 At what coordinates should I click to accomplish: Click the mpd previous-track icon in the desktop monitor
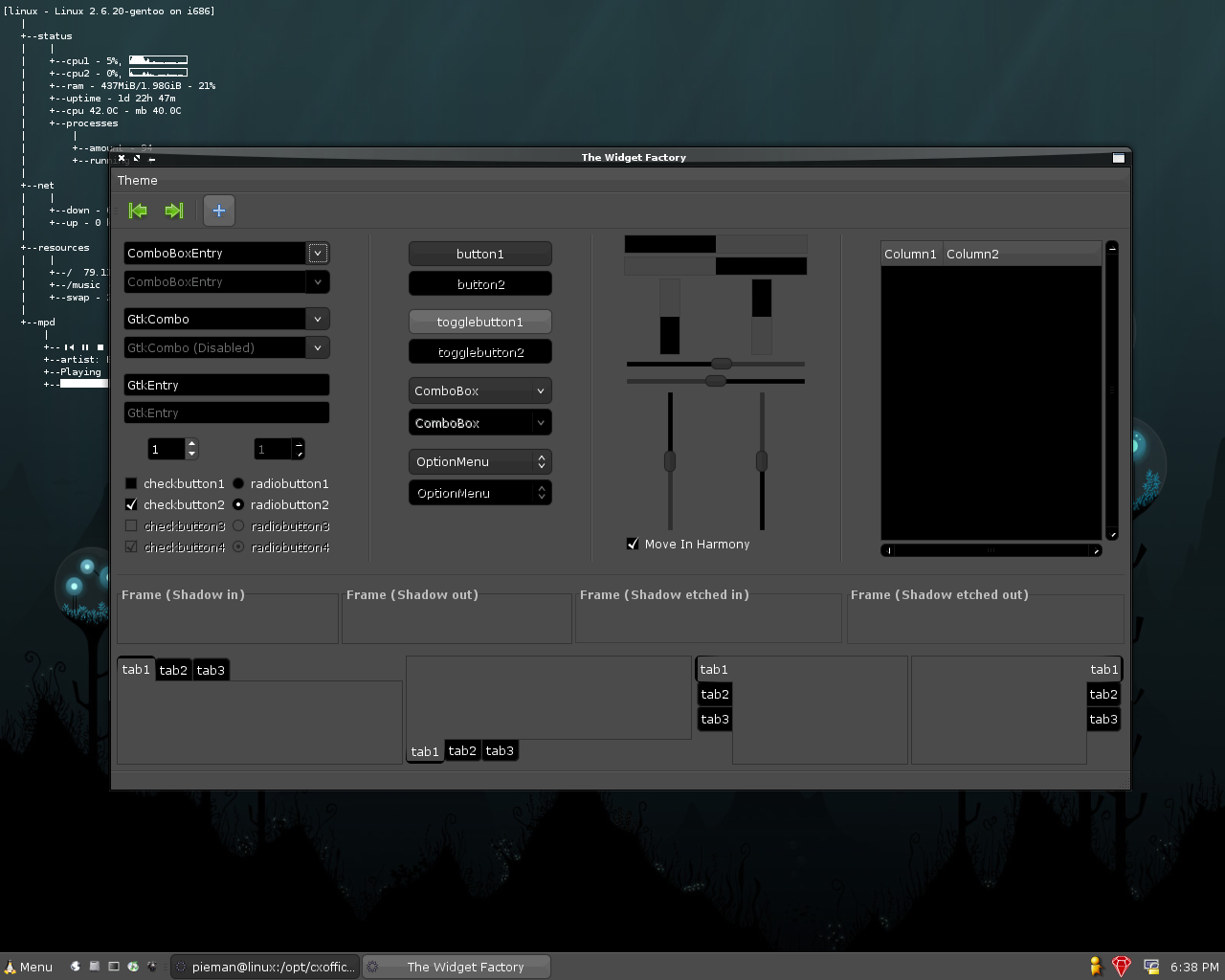tap(69, 347)
